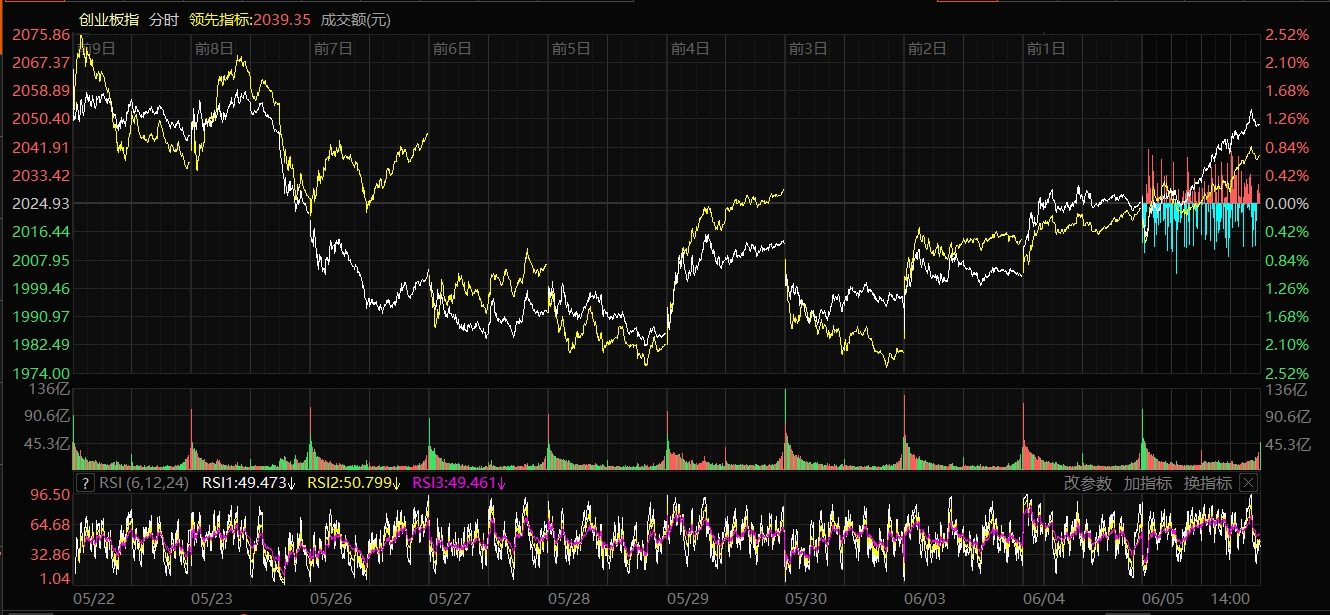Click the 05/26 date on the axis
1330x615 pixels.
331,598
